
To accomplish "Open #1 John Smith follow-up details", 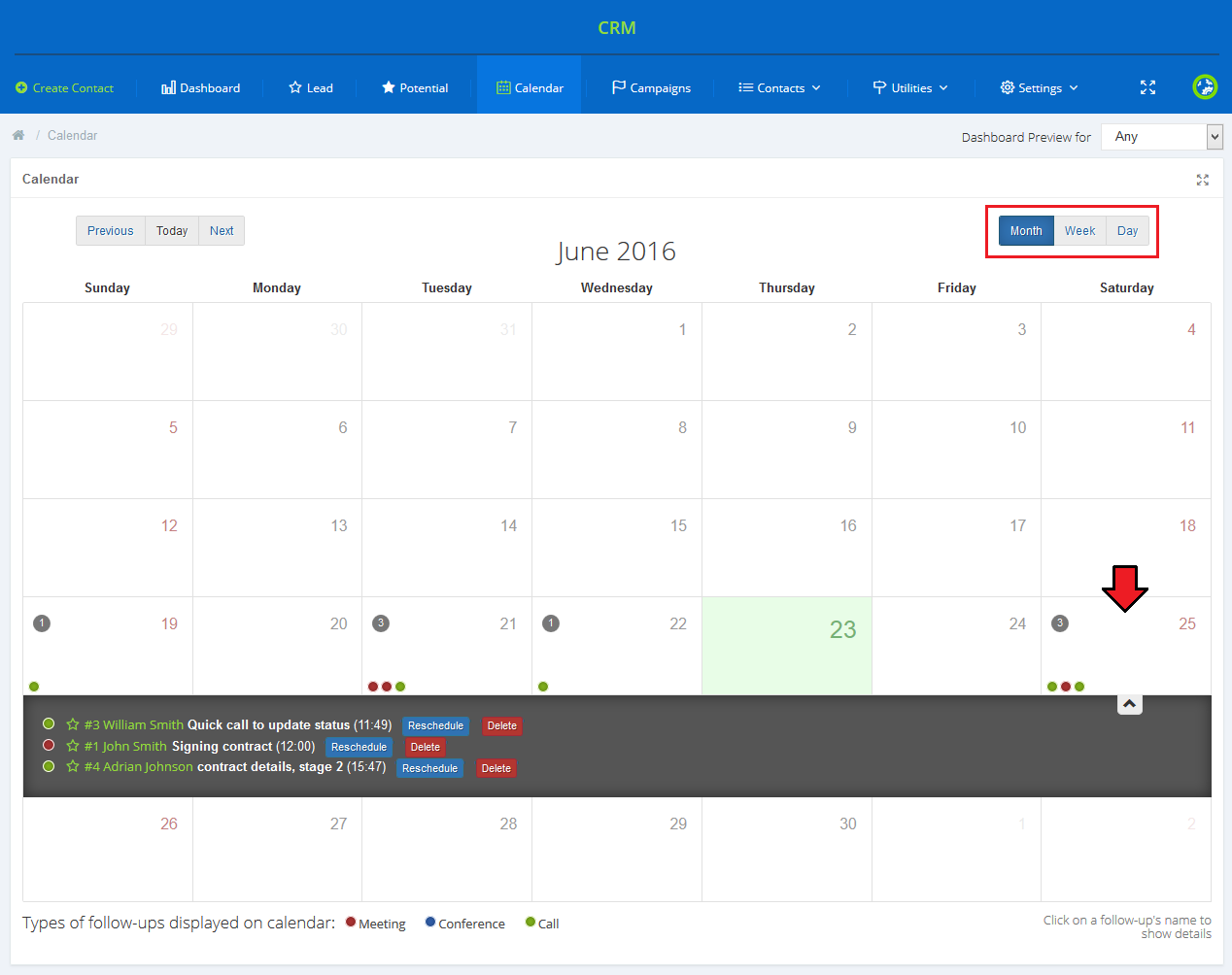I will (125, 746).
